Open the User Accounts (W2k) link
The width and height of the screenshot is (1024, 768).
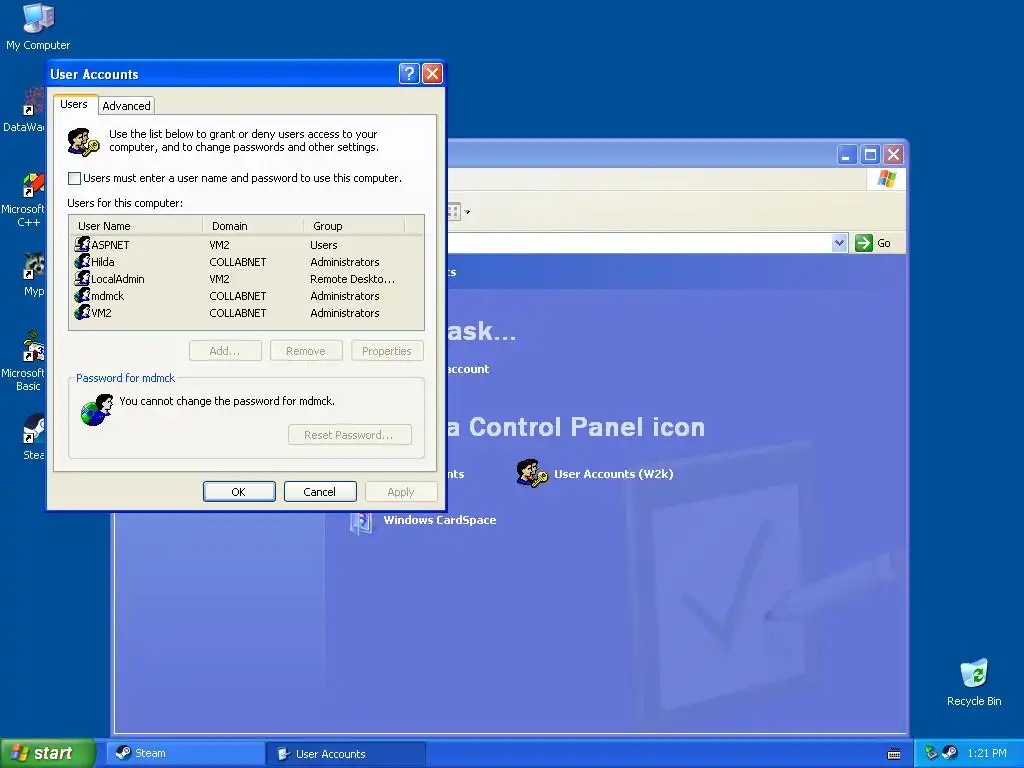pyautogui.click(x=613, y=474)
